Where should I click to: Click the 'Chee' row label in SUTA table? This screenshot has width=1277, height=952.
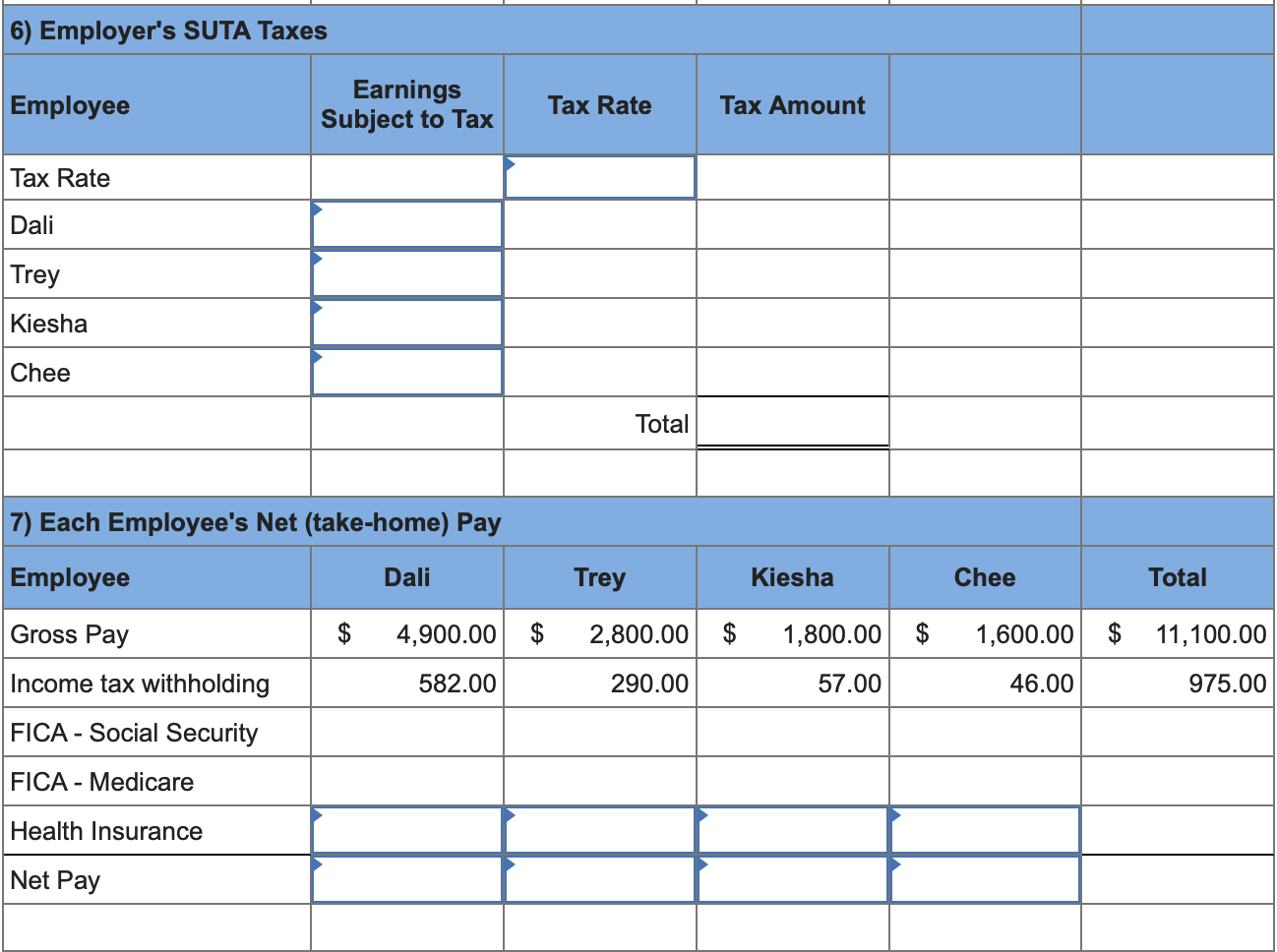[x=40, y=373]
